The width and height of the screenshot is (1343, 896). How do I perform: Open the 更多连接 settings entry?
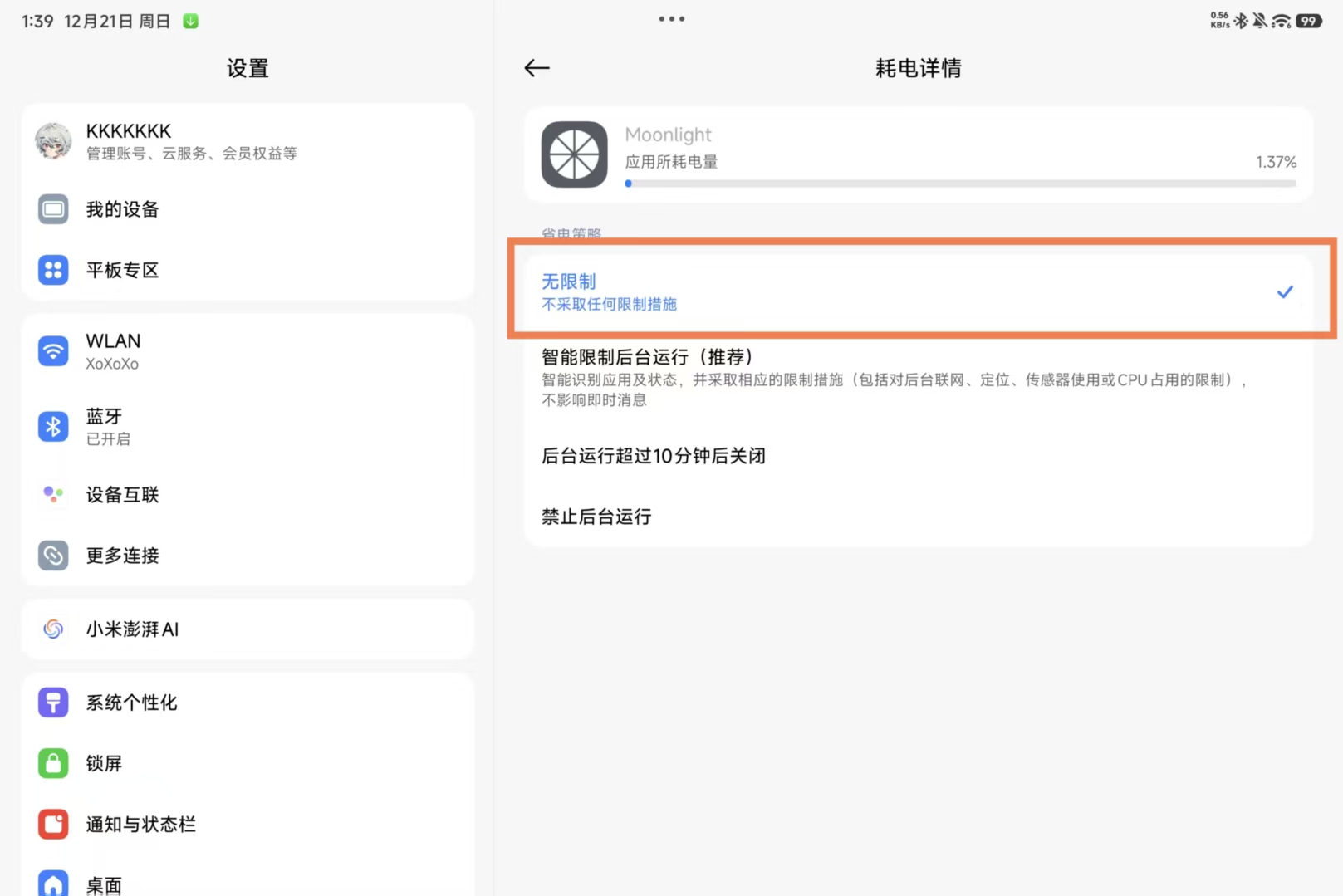pyautogui.click(x=248, y=556)
